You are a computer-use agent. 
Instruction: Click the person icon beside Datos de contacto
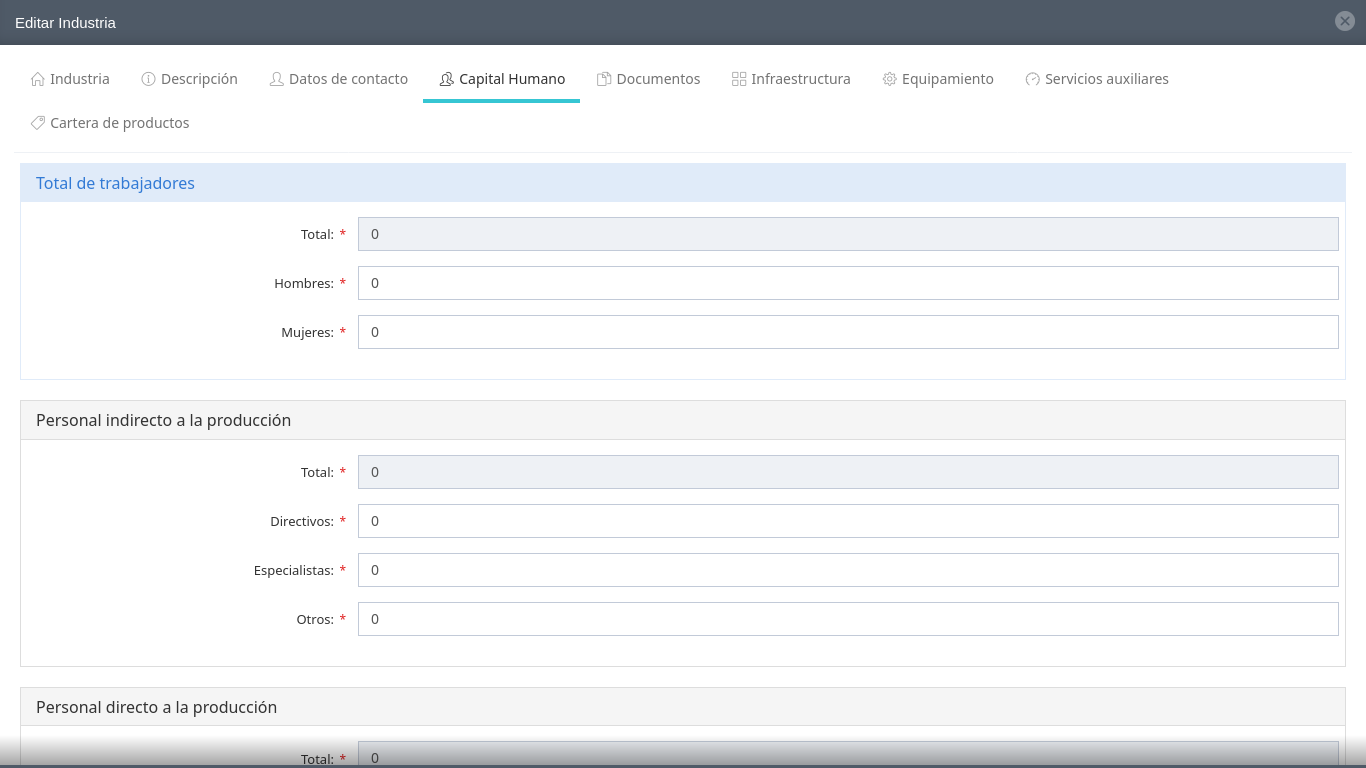click(x=277, y=79)
